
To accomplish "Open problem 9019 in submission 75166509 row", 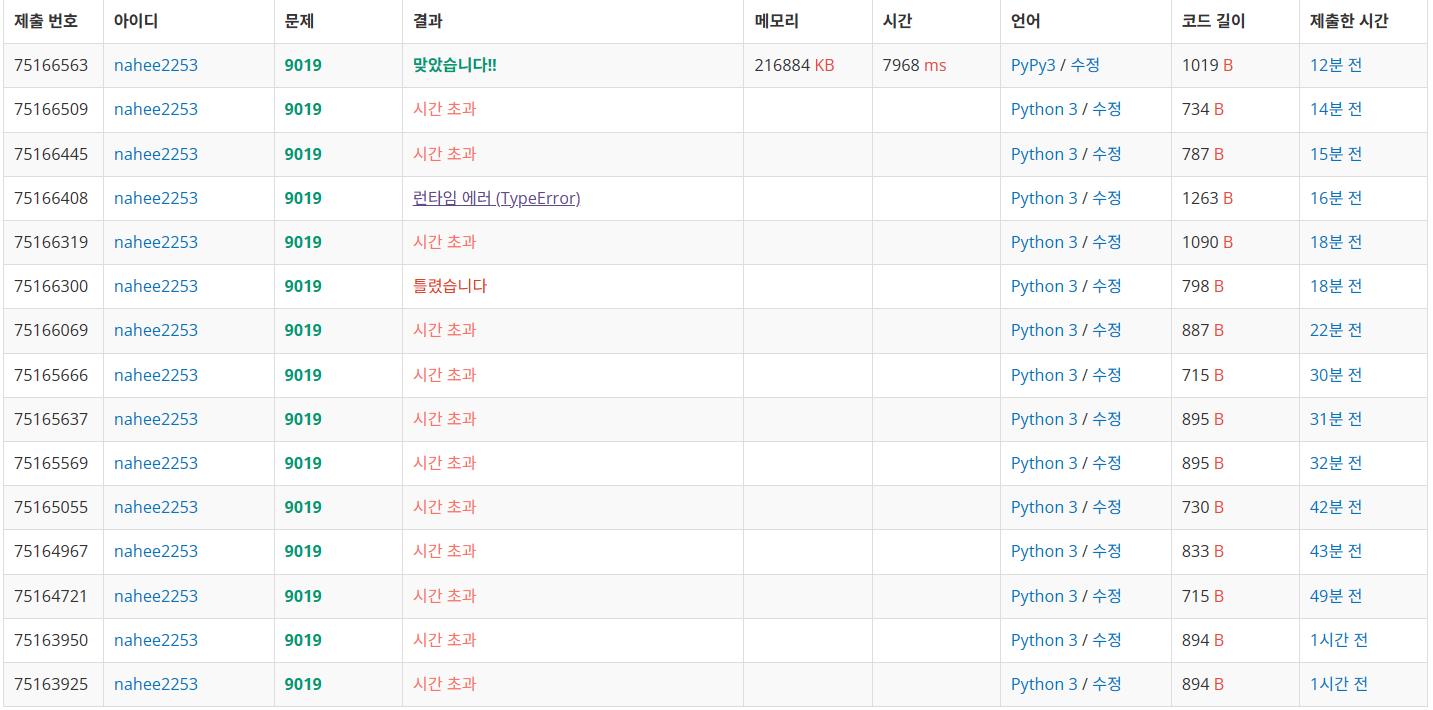I will click(303, 109).
